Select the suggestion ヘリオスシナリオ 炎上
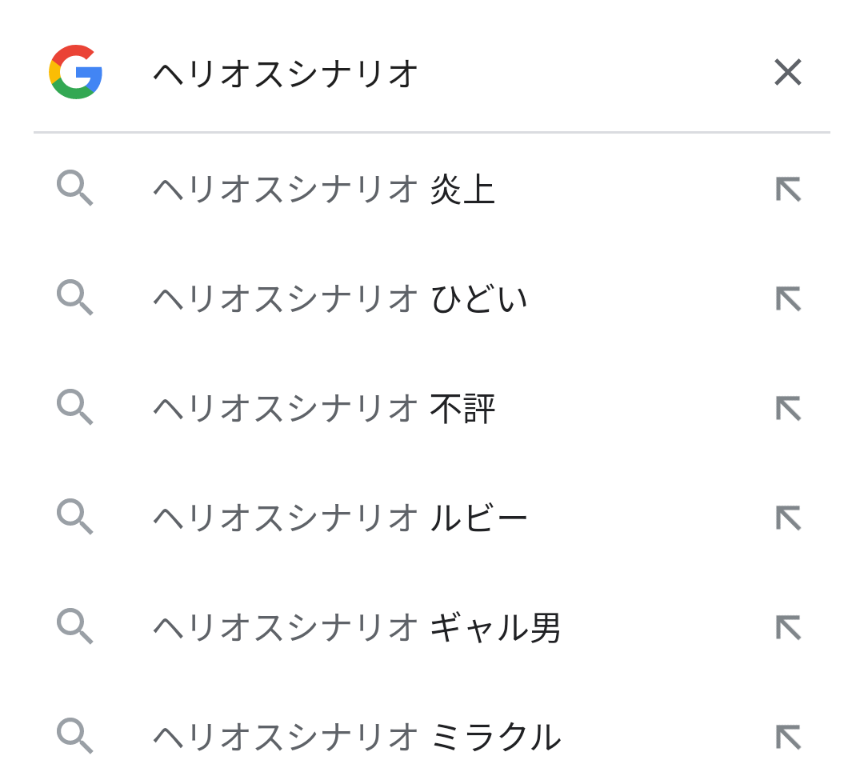The height and width of the screenshot is (782, 864). coord(323,189)
